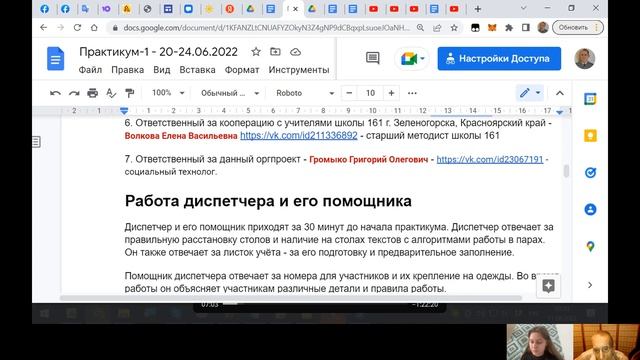Open the MetaMask fox extension
640x360 pixels.
pos(492,28)
